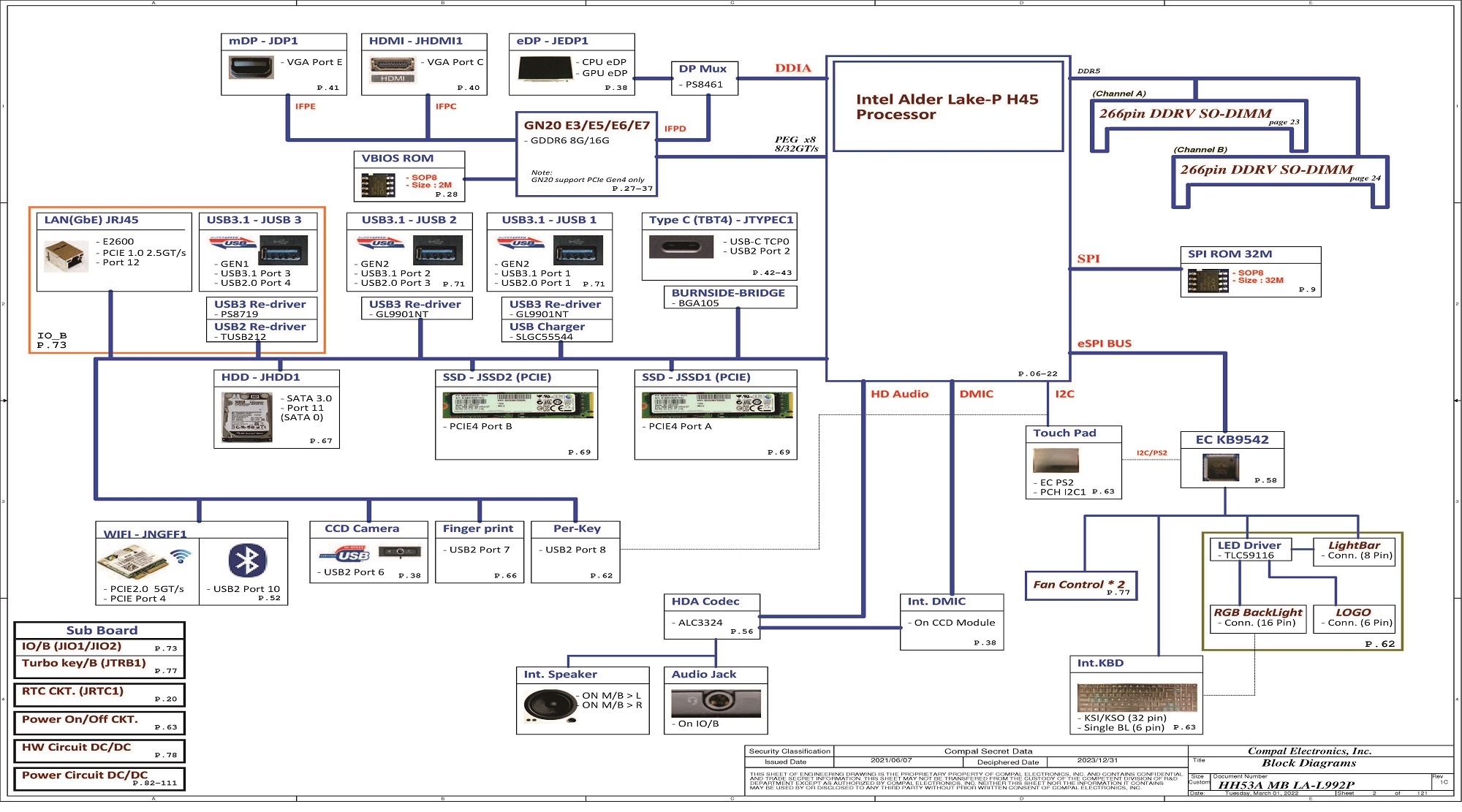Click the VBIOS ROM chip image
Viewport: 1462px width, 812px height.
point(378,185)
